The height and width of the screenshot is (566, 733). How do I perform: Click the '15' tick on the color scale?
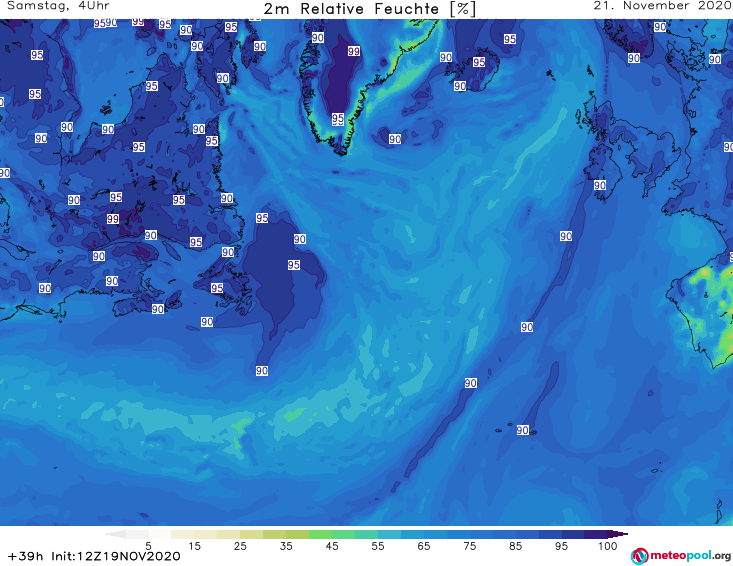click(x=194, y=546)
